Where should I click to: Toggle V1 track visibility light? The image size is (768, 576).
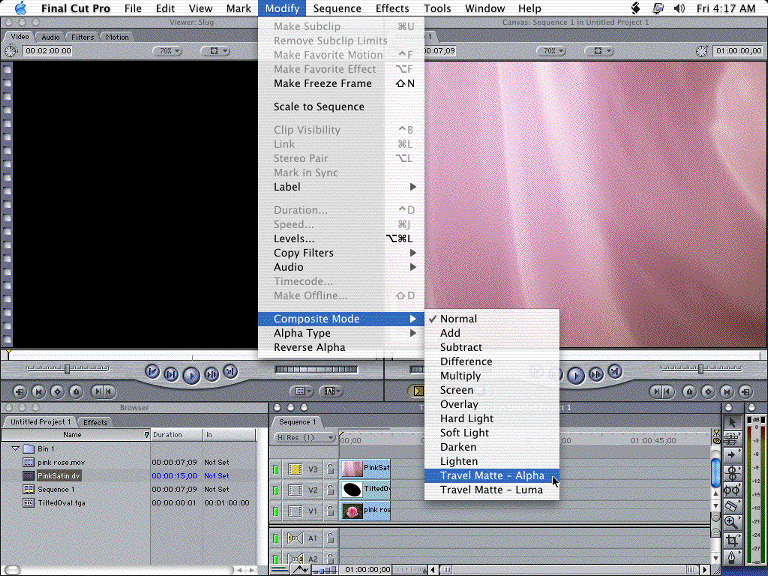coord(276,511)
